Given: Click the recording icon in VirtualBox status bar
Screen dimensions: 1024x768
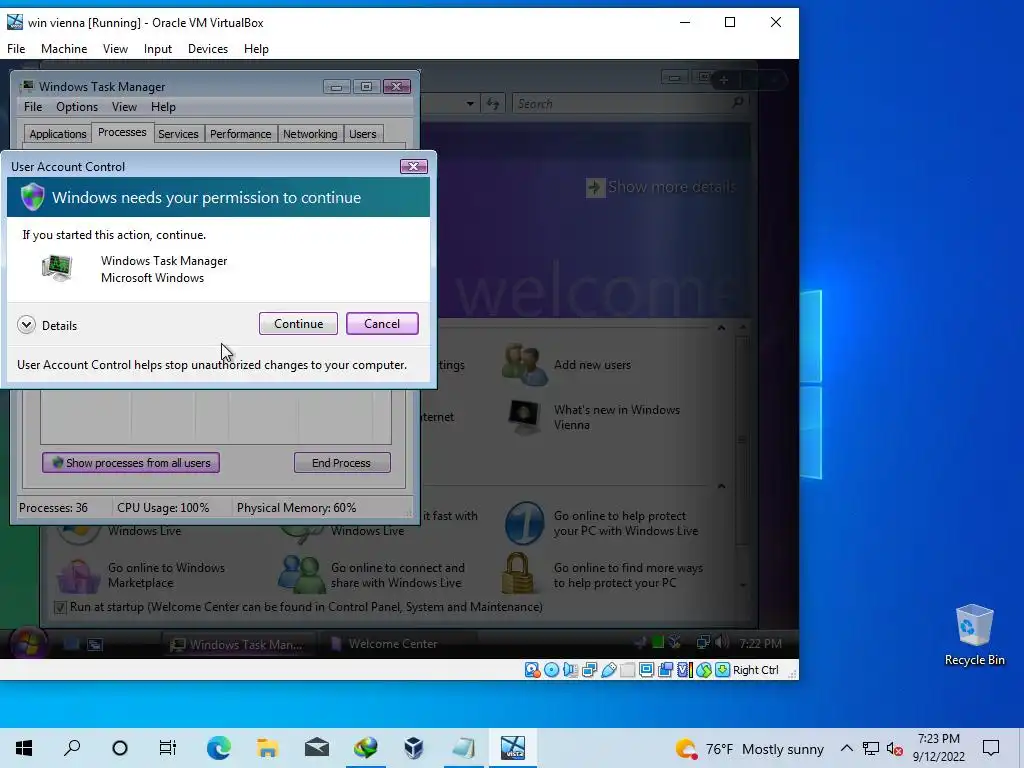Looking at the screenshot, I should (x=665, y=670).
